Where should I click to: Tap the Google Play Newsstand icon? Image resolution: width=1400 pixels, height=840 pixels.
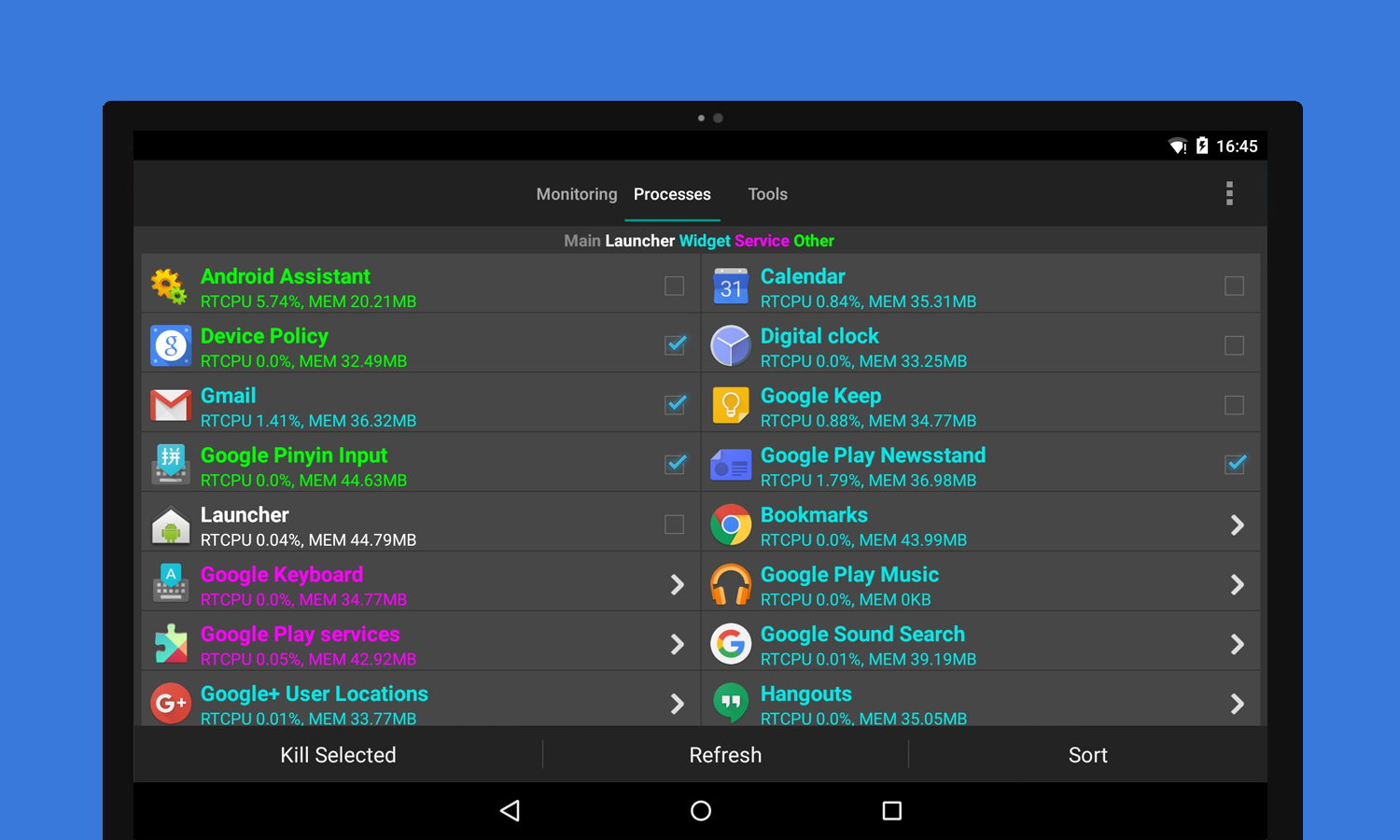click(731, 465)
